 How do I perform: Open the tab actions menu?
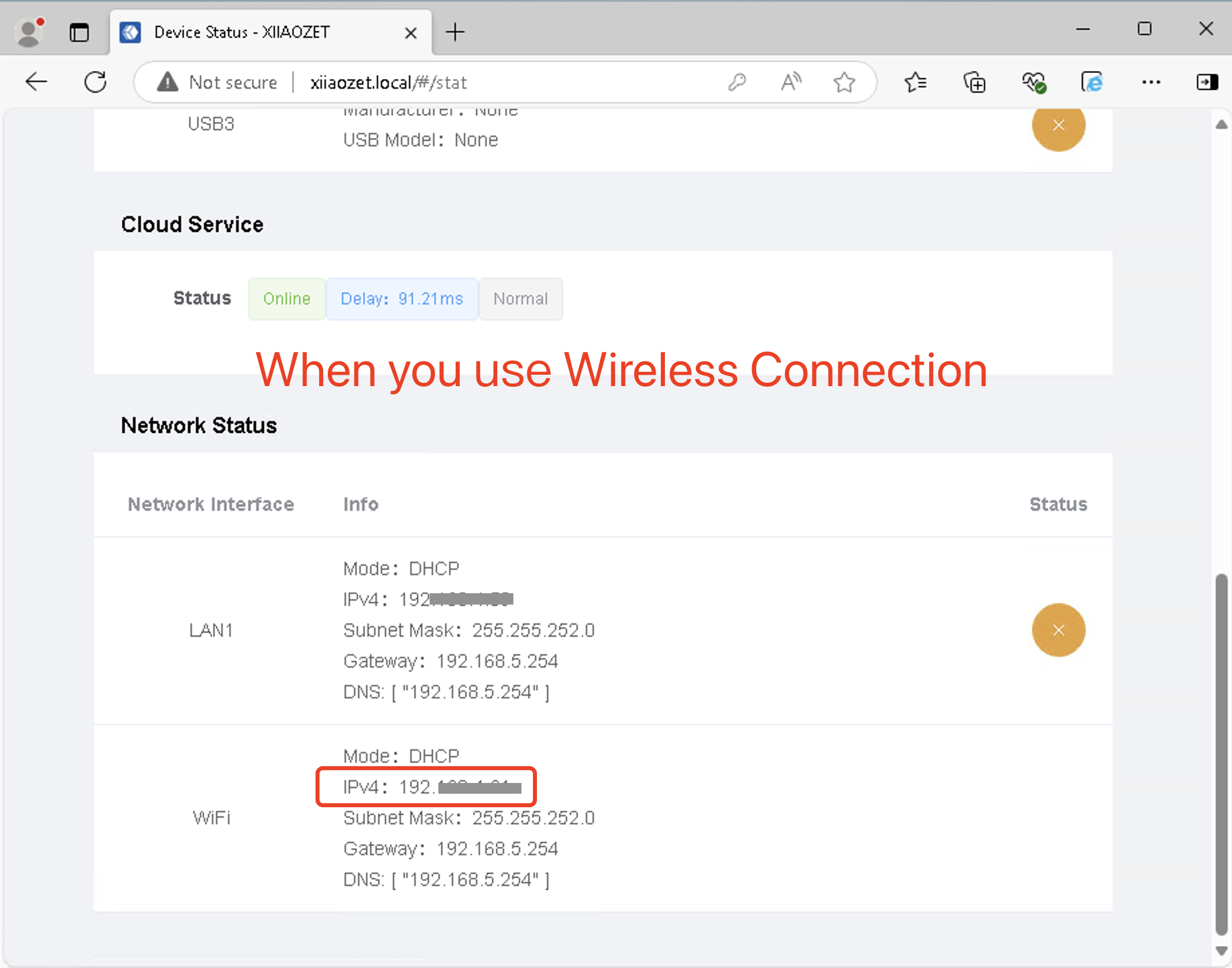click(x=80, y=32)
